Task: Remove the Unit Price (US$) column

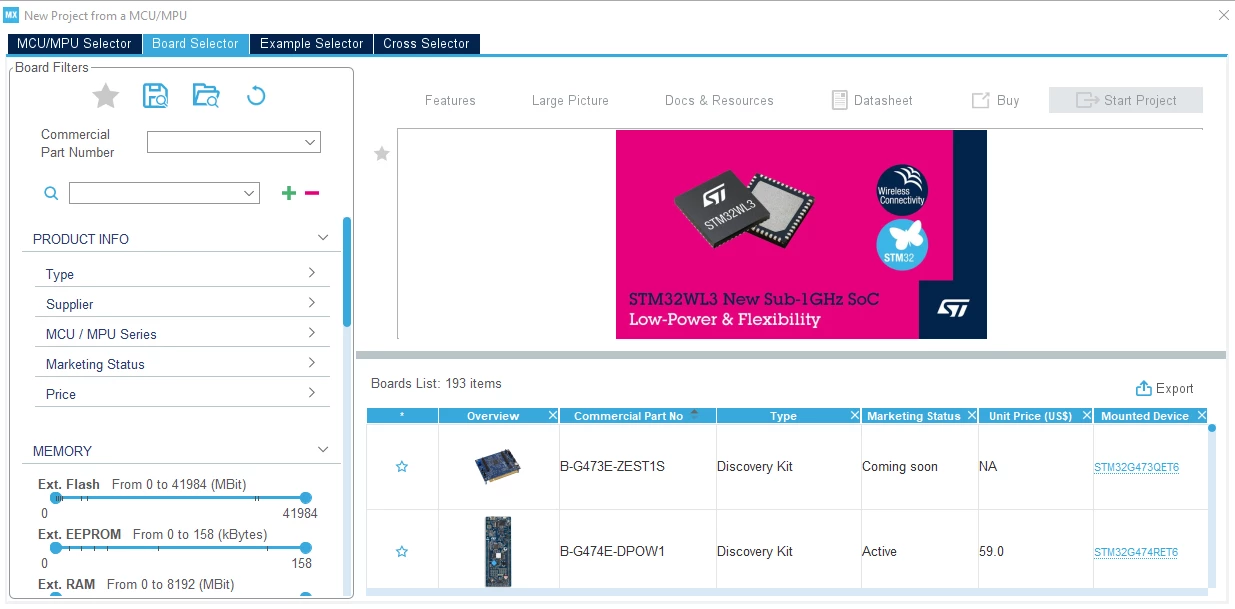Action: pyautogui.click(x=1086, y=415)
